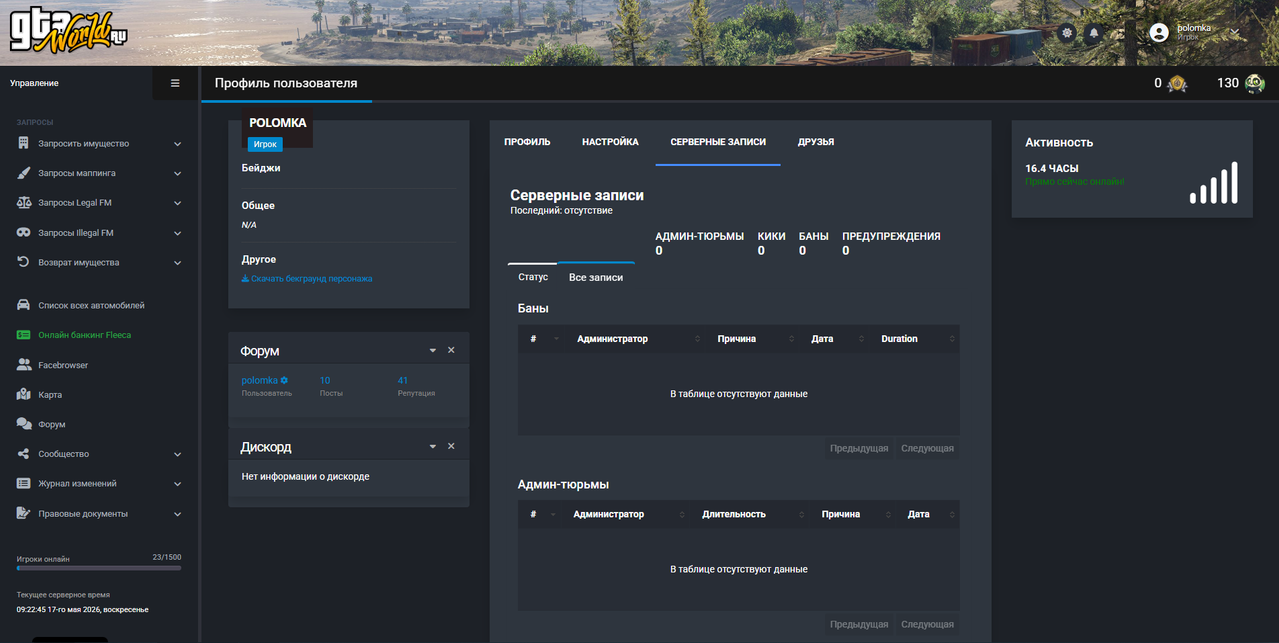Screen dimensions: 1279x643
Task: Open Онлайн банкинг Fleeca link
Action: point(84,335)
